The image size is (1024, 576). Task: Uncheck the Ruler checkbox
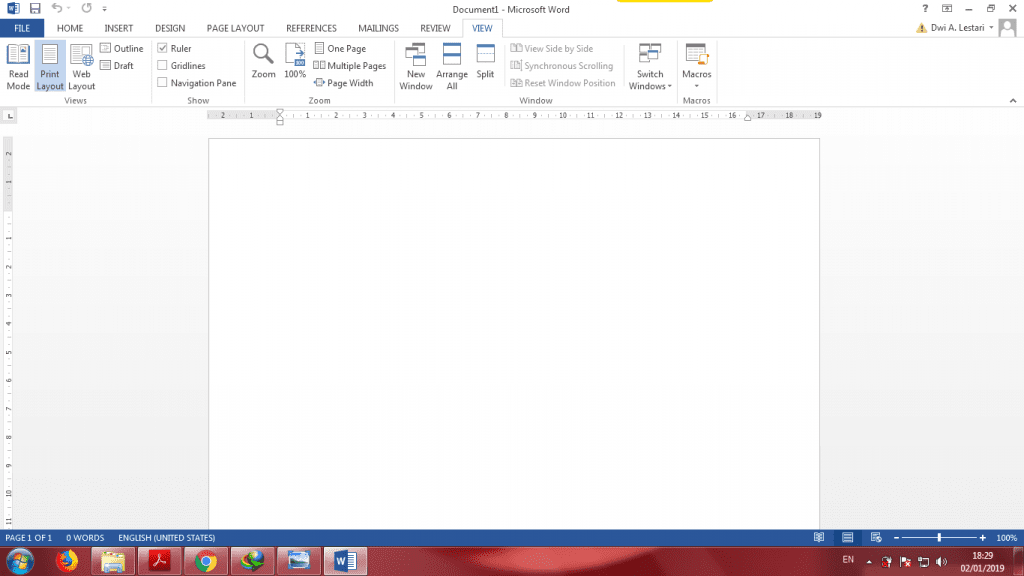tap(163, 48)
